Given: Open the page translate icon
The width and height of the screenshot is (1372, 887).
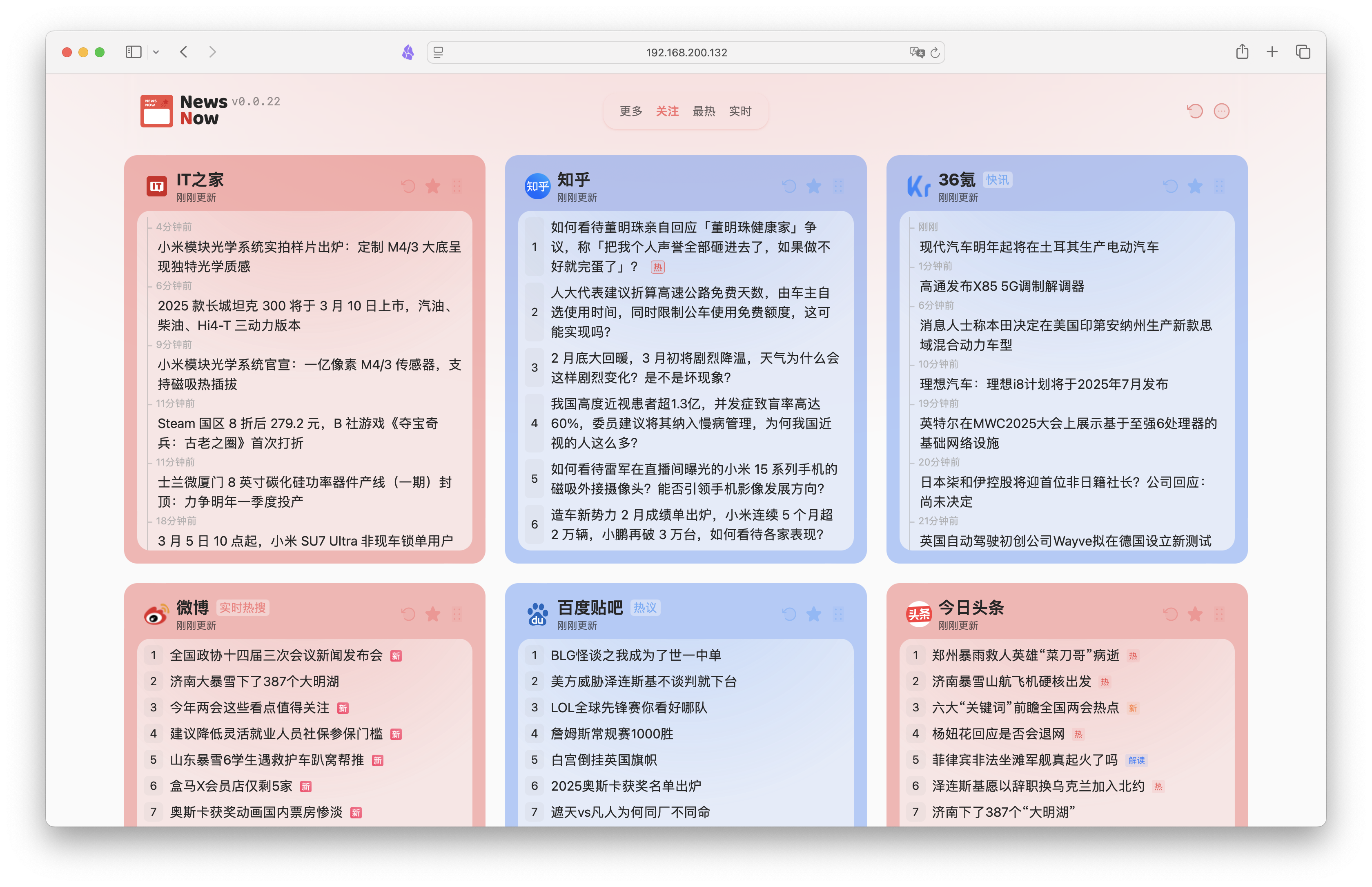Looking at the screenshot, I should [x=917, y=52].
